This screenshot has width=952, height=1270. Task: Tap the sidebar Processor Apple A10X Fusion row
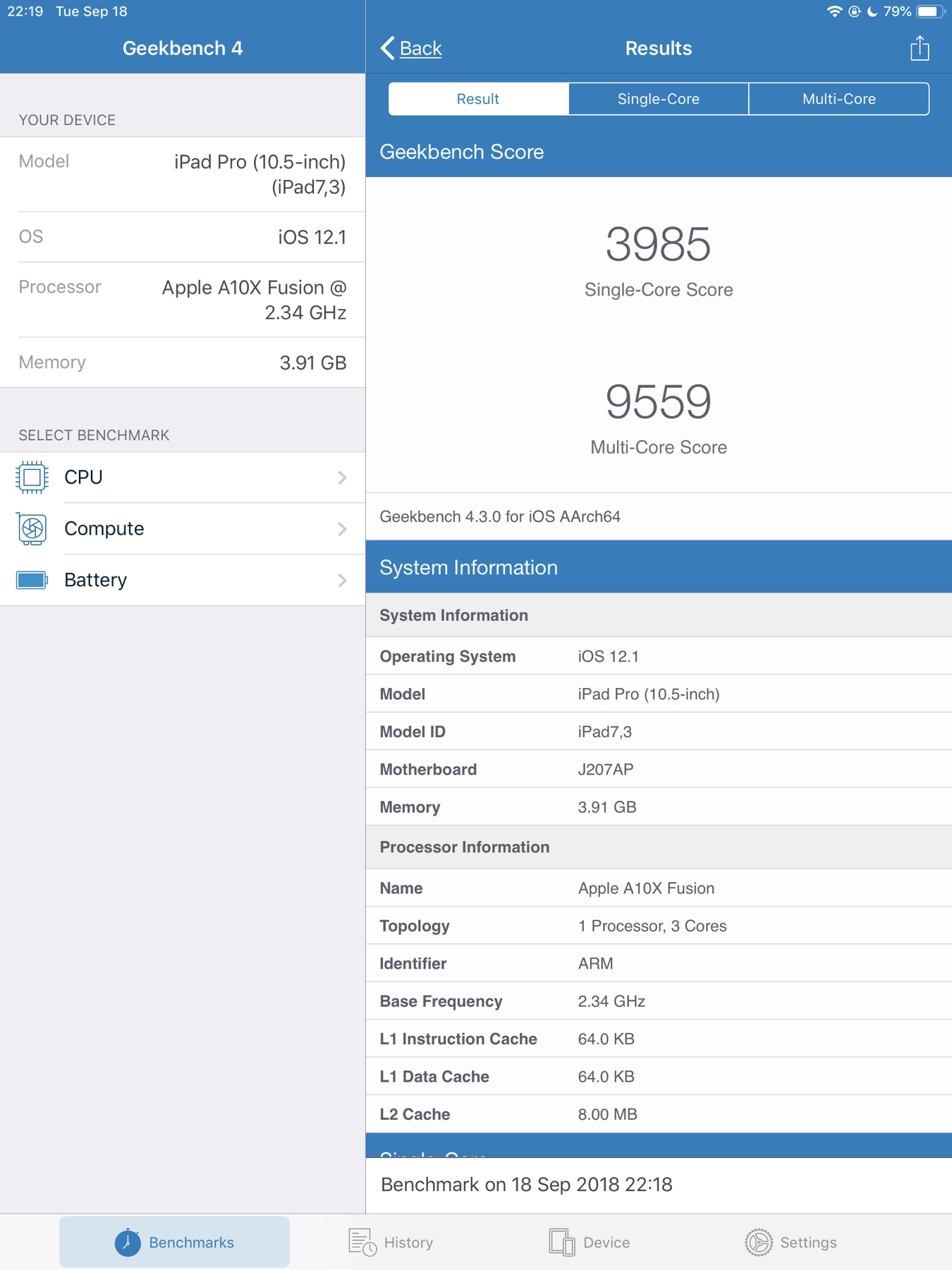pos(183,300)
